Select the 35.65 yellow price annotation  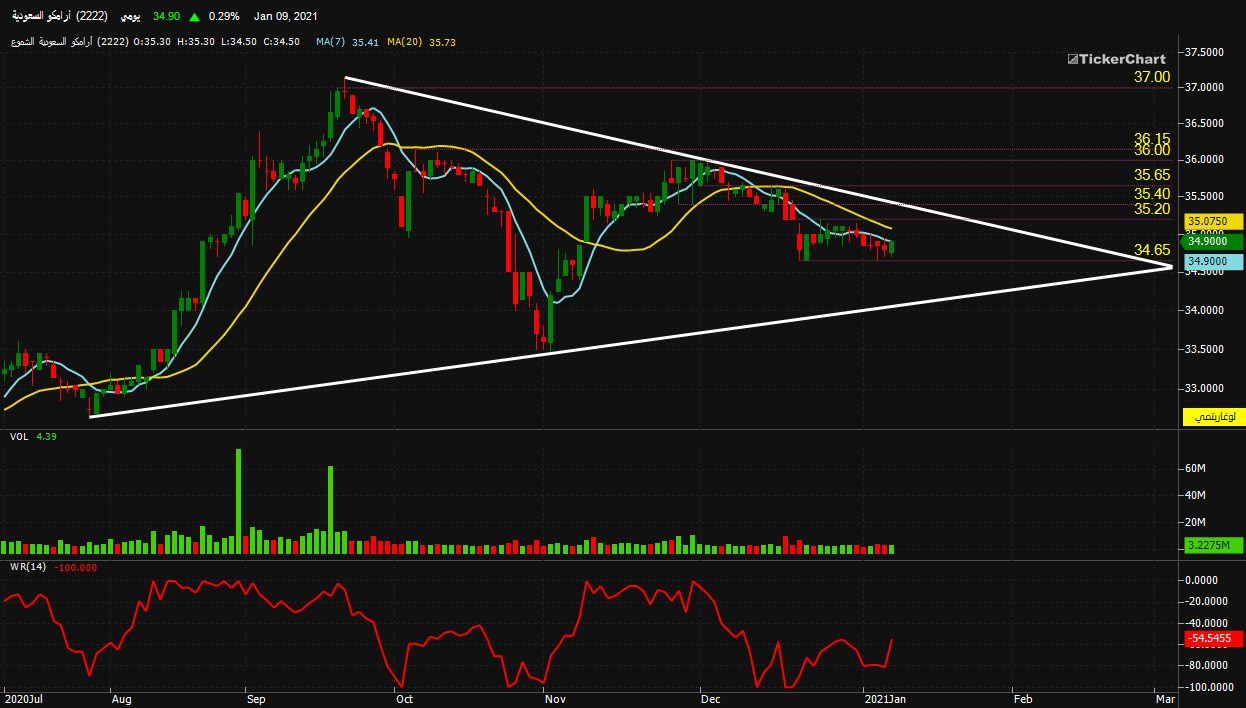[x=1152, y=174]
